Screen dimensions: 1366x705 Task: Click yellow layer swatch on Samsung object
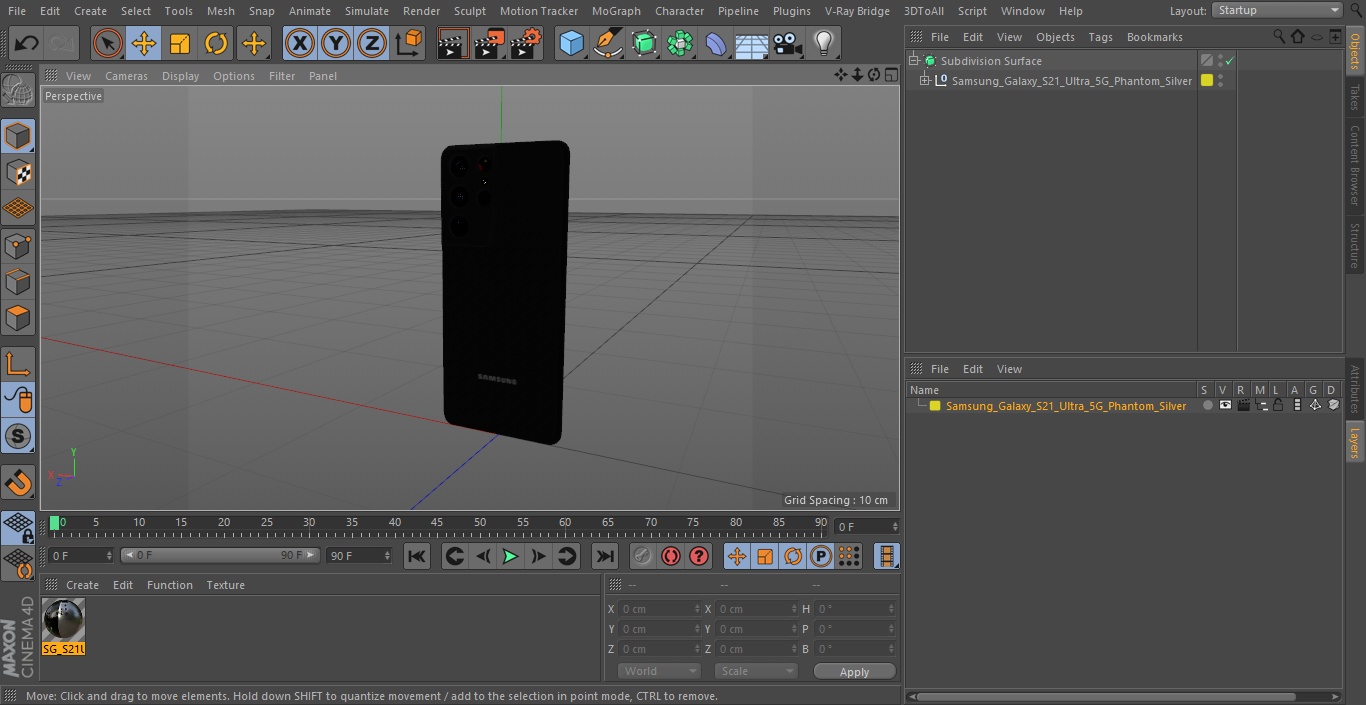tap(1207, 81)
